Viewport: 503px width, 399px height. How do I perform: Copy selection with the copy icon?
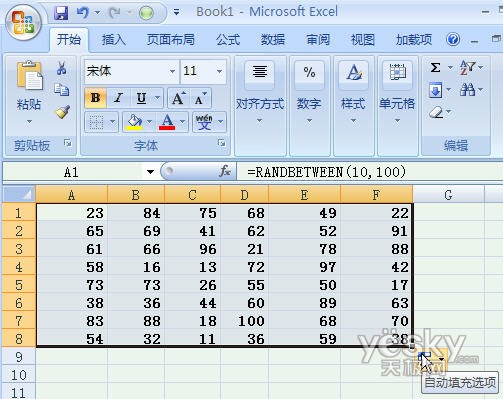pyautogui.click(x=62, y=90)
